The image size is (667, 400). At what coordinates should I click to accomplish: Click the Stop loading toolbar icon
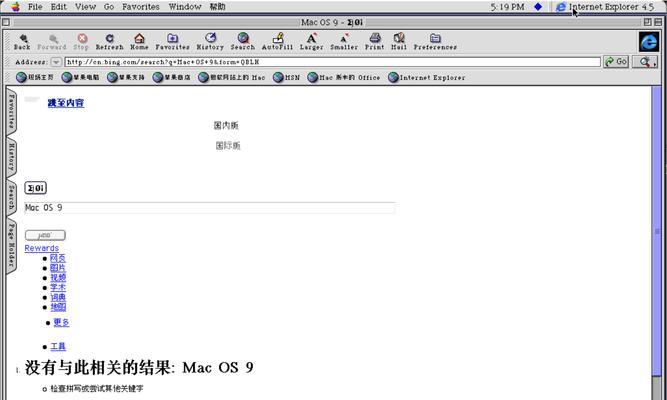click(81, 42)
